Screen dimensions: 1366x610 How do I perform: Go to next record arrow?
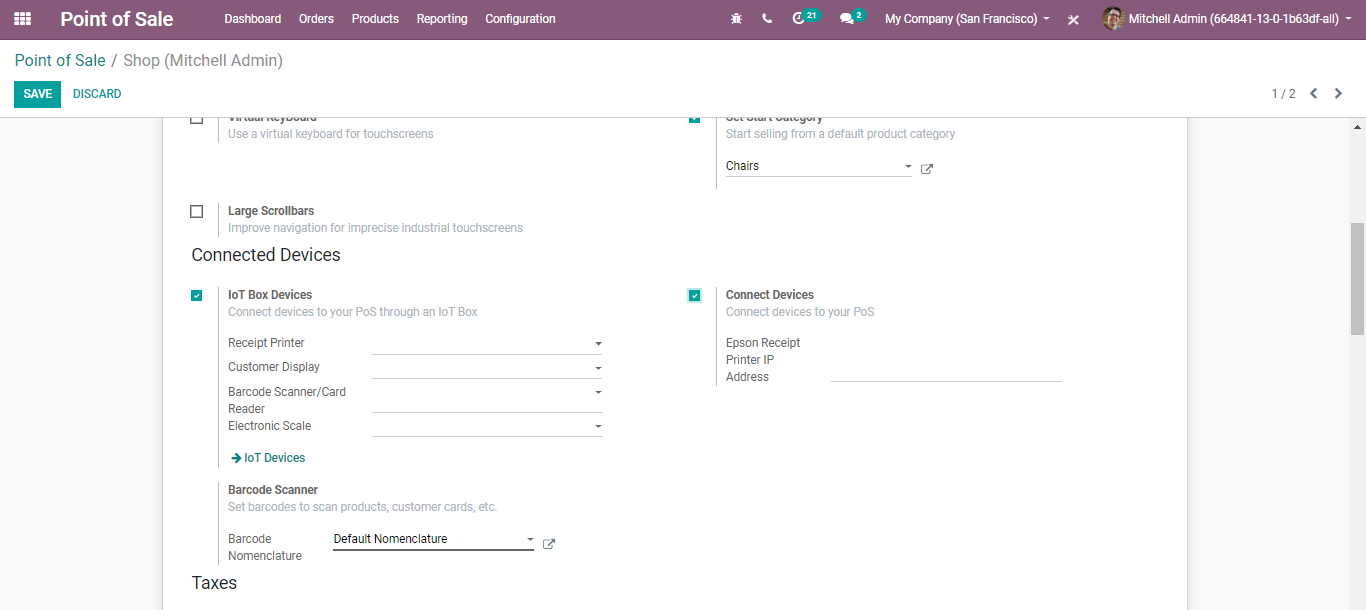[1338, 93]
